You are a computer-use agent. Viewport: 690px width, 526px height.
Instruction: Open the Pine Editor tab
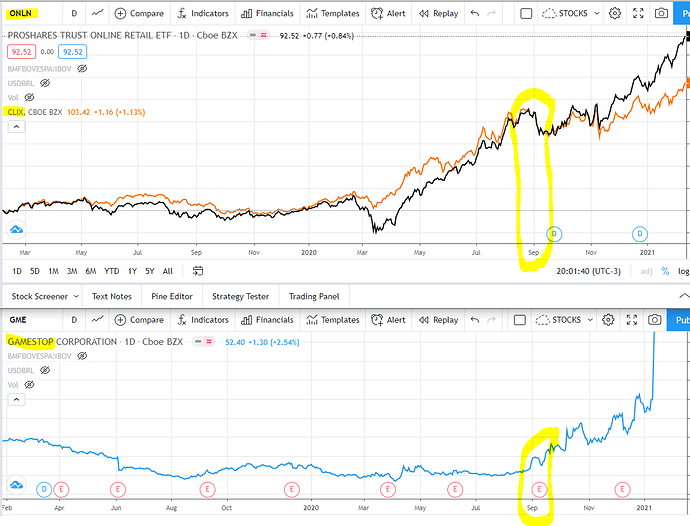(172, 296)
